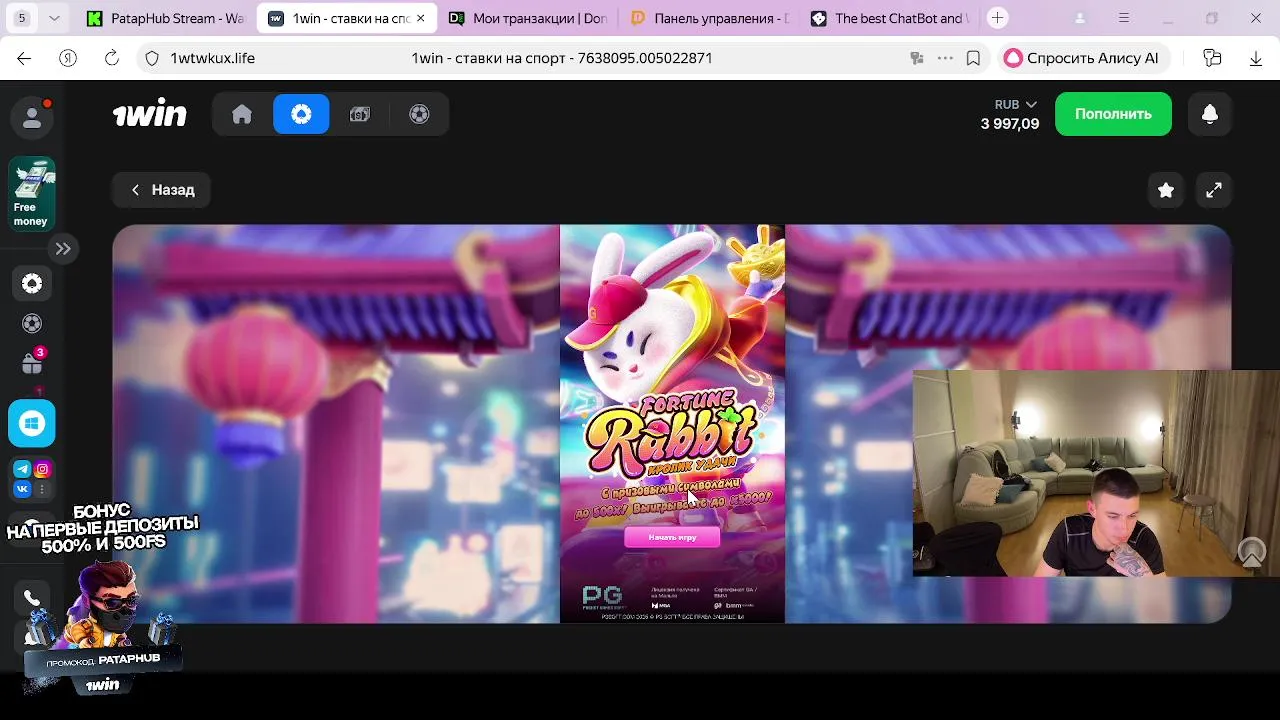Open notifications bell

(x=1210, y=114)
